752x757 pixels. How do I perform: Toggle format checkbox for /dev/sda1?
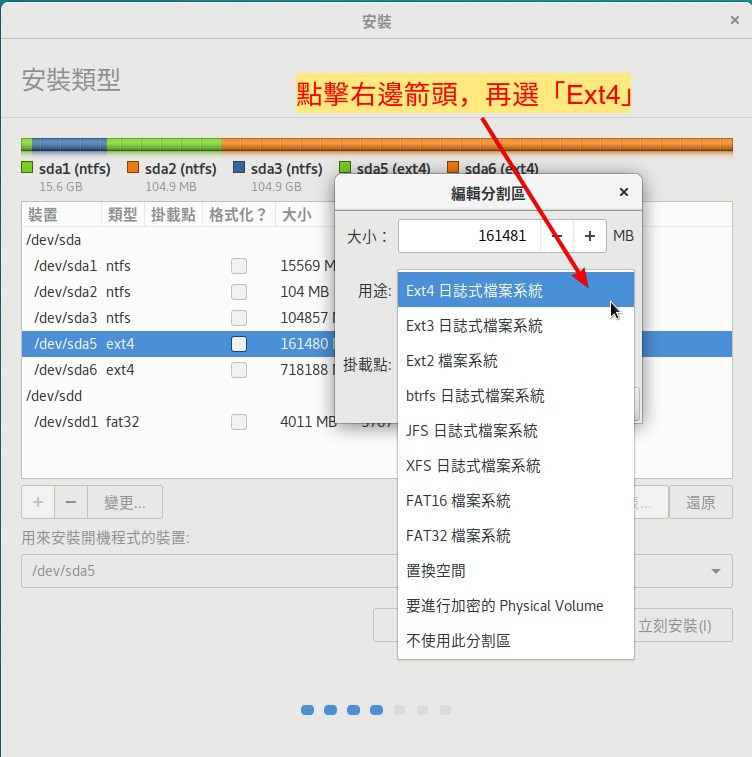point(239,266)
